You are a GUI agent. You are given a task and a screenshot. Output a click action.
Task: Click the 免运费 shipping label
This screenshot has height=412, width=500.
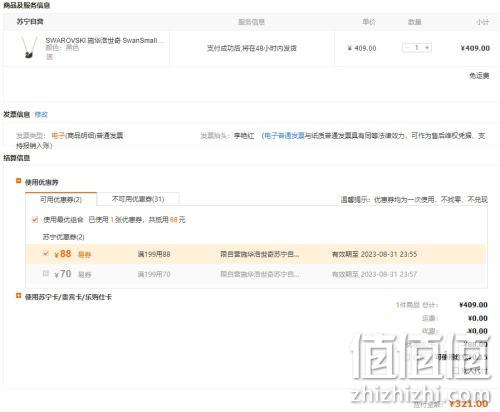pyautogui.click(x=479, y=76)
